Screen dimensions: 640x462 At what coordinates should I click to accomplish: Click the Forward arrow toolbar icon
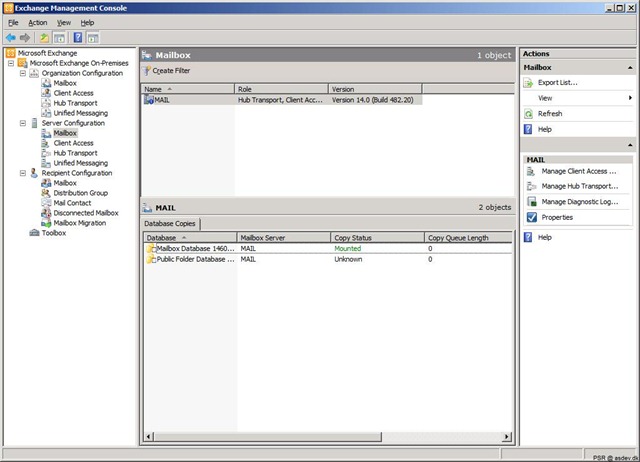click(x=25, y=38)
